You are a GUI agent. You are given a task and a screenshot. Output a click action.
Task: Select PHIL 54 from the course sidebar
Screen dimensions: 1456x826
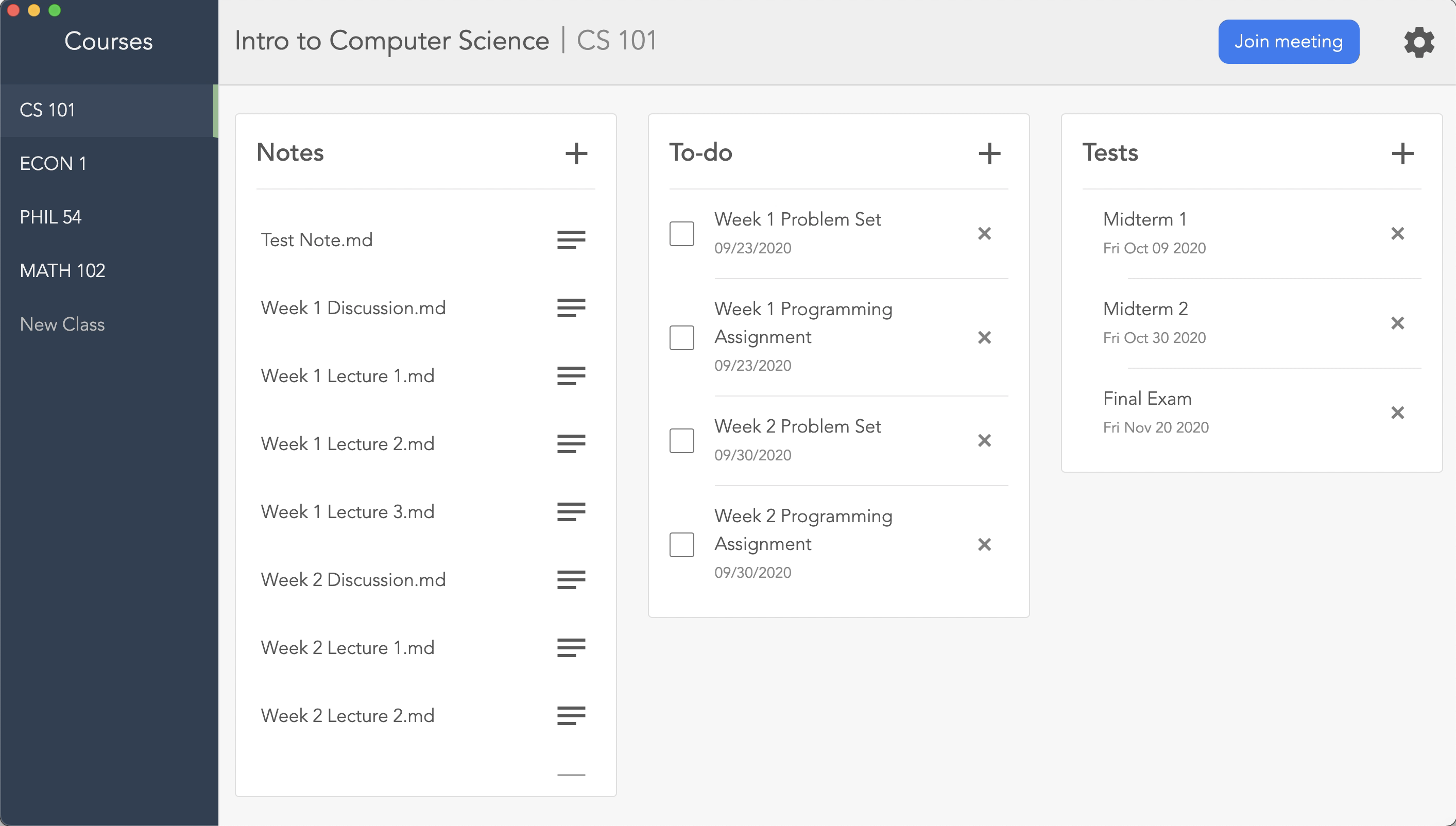point(51,217)
